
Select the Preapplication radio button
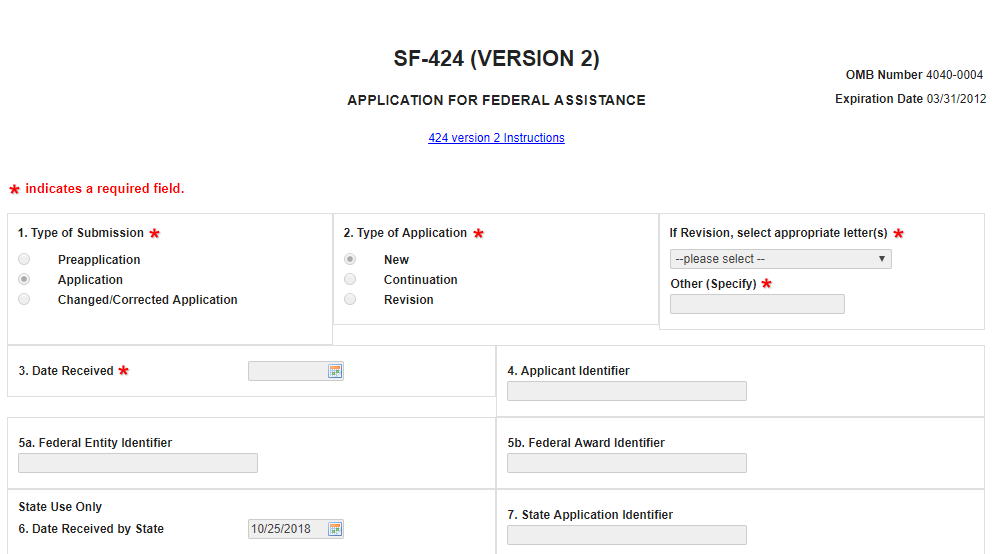click(24, 260)
